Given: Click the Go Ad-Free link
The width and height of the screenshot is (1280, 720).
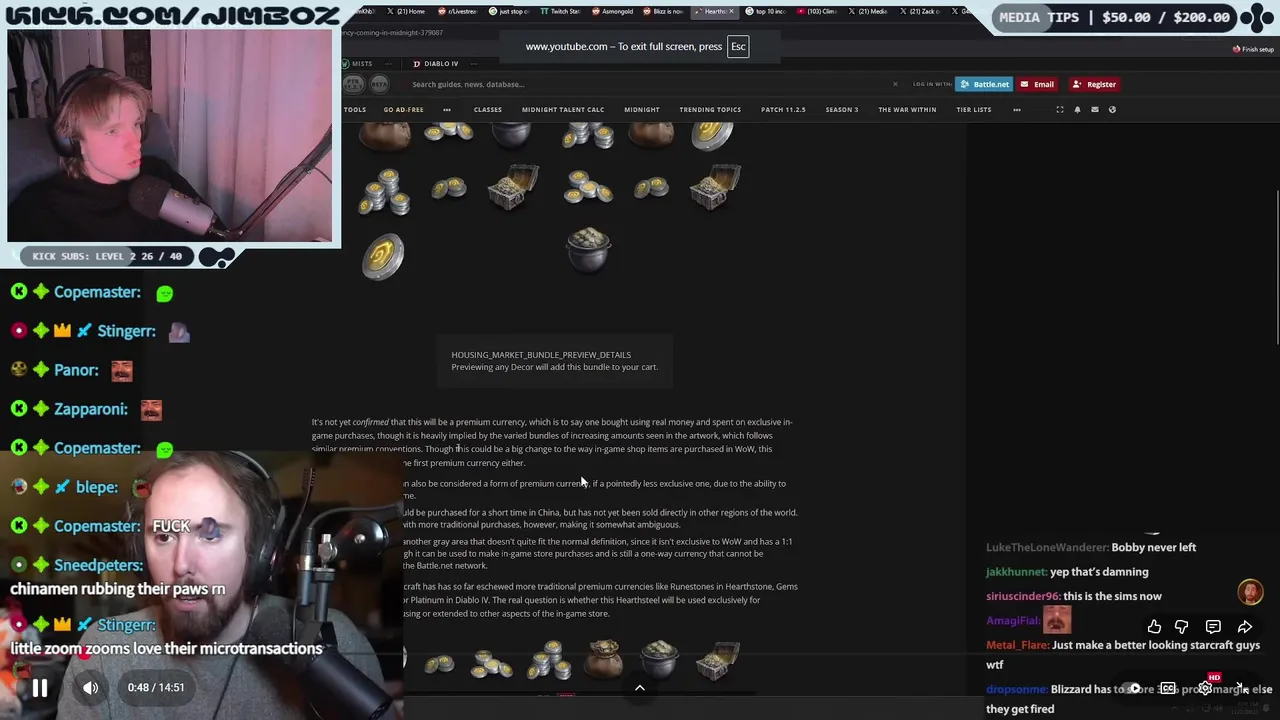Looking at the screenshot, I should 403,110.
